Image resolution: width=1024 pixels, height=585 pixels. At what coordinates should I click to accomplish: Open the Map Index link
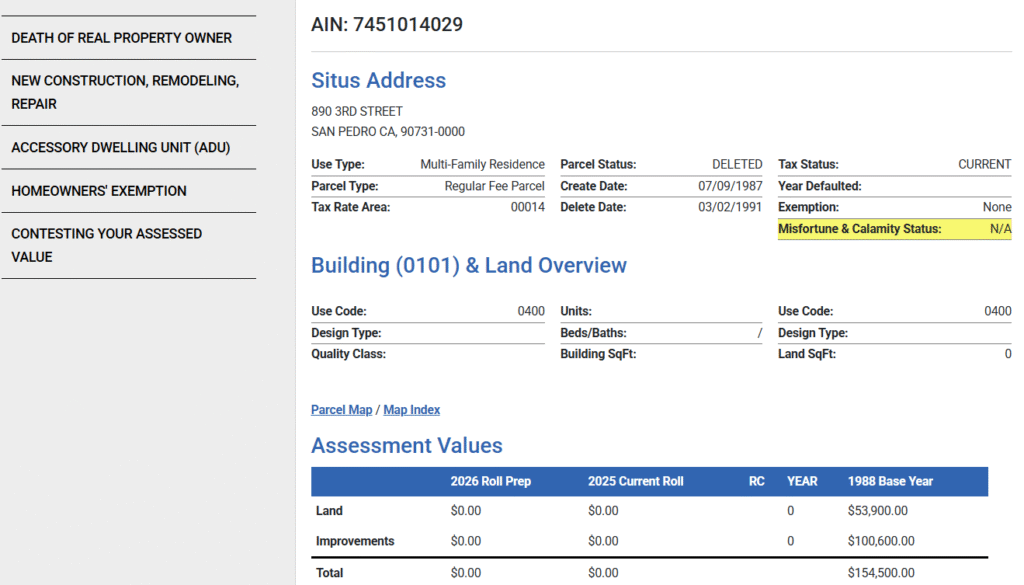coord(411,409)
